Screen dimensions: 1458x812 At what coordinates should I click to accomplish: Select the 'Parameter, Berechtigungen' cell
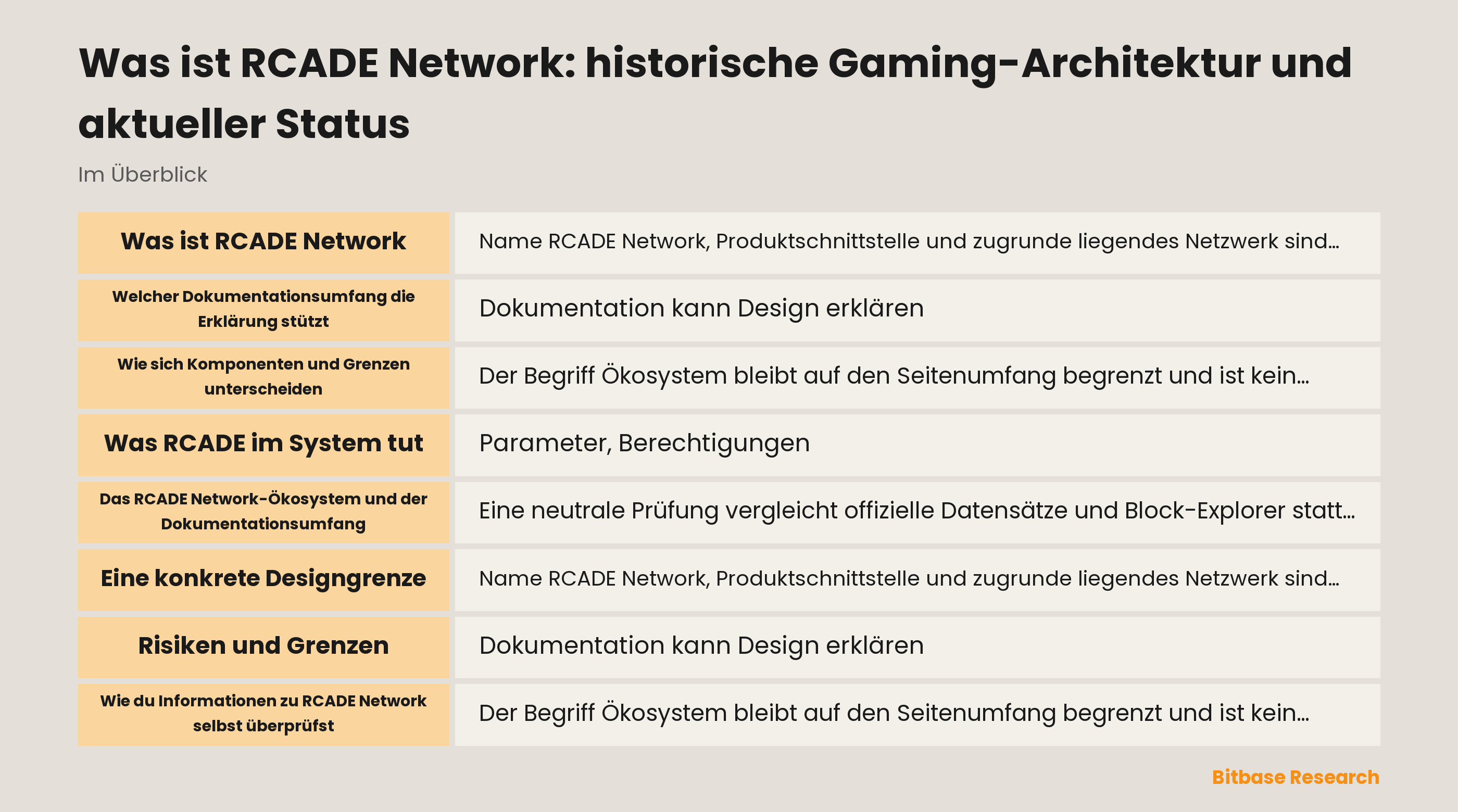pyautogui.click(x=917, y=445)
